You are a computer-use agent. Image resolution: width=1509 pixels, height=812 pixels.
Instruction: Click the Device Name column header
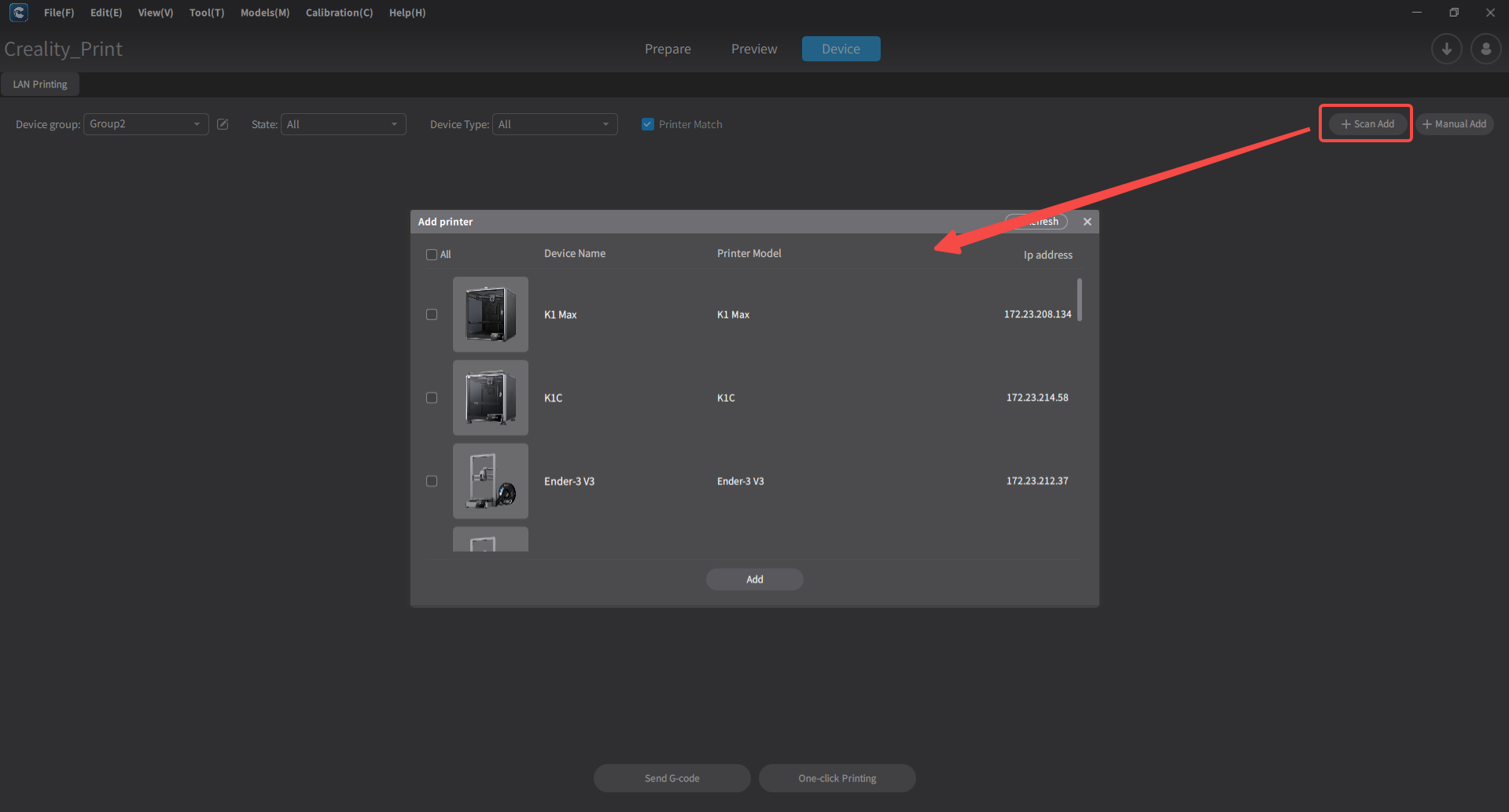tap(575, 253)
